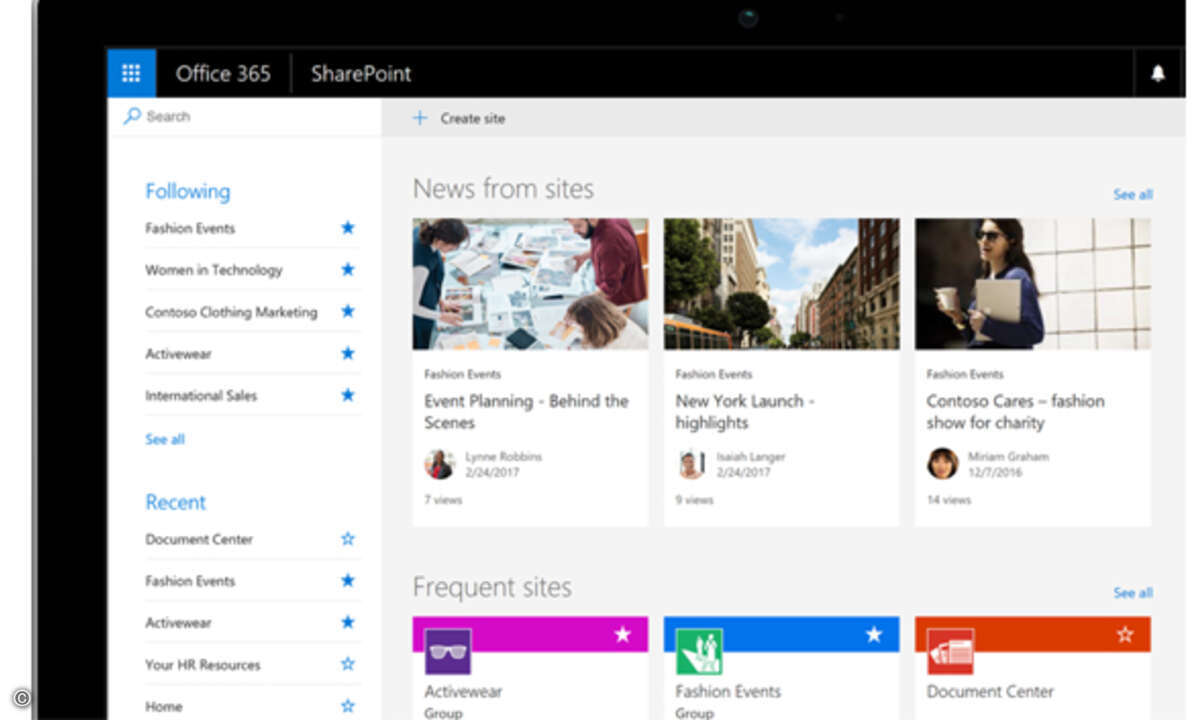This screenshot has height=720, width=1200.
Task: Click See all under Following
Action: 165,439
